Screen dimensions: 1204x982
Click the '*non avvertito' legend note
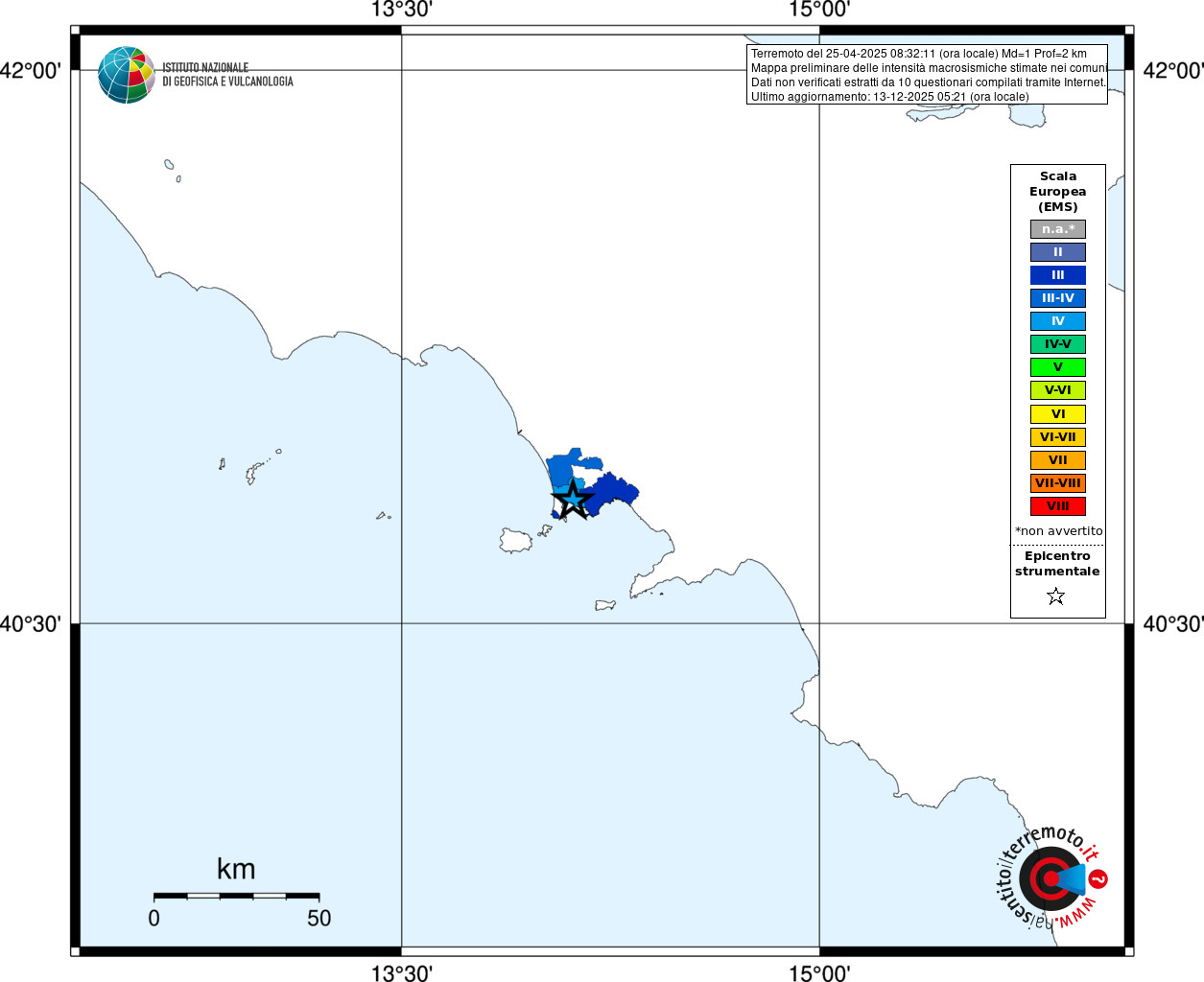(x=1059, y=531)
